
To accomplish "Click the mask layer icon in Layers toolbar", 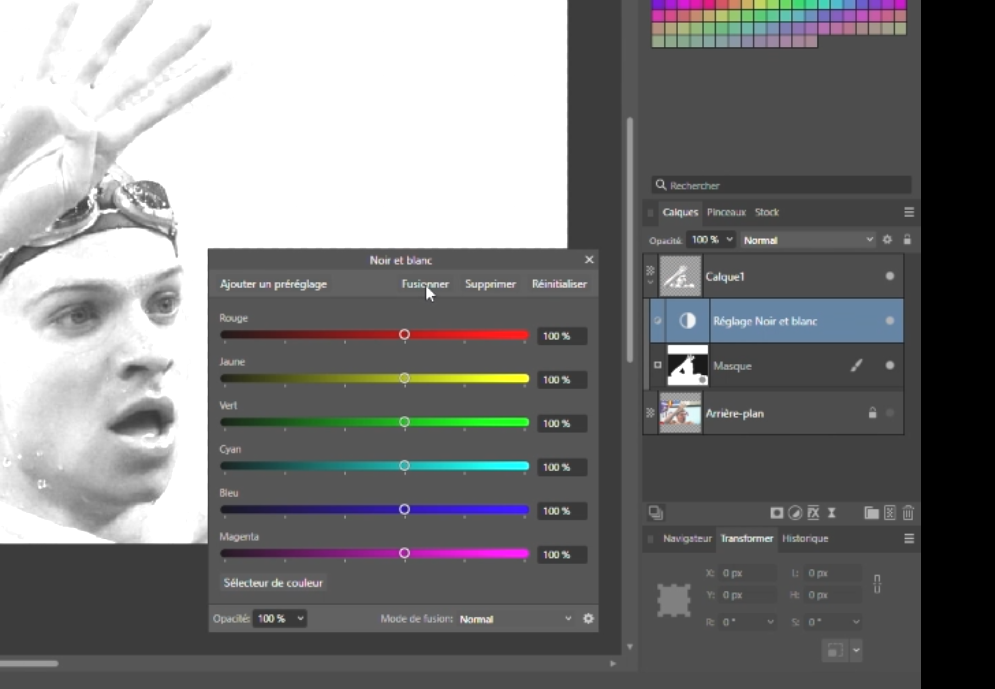I will coord(777,513).
